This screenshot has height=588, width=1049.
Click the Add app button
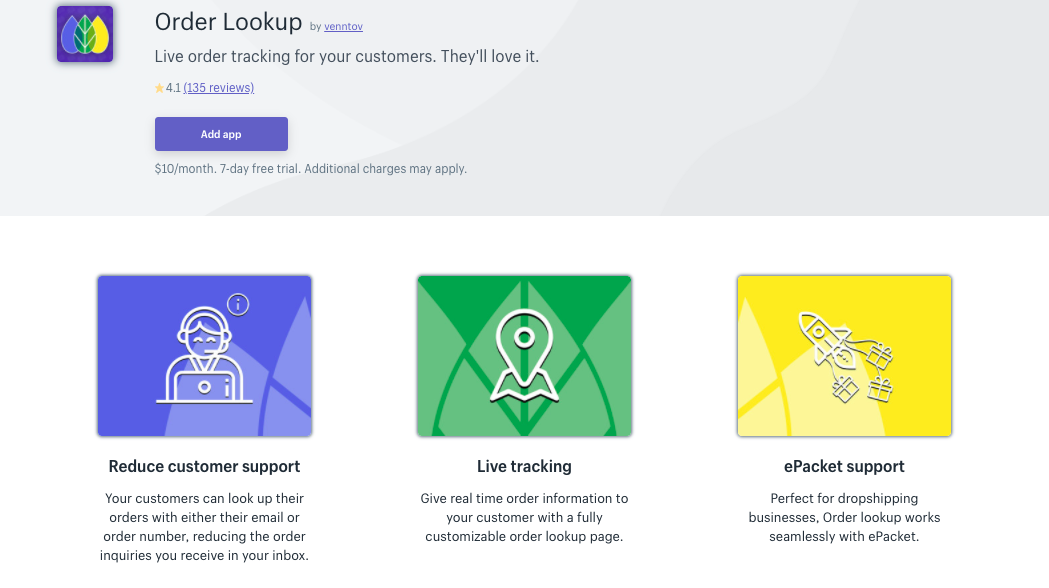(221, 134)
